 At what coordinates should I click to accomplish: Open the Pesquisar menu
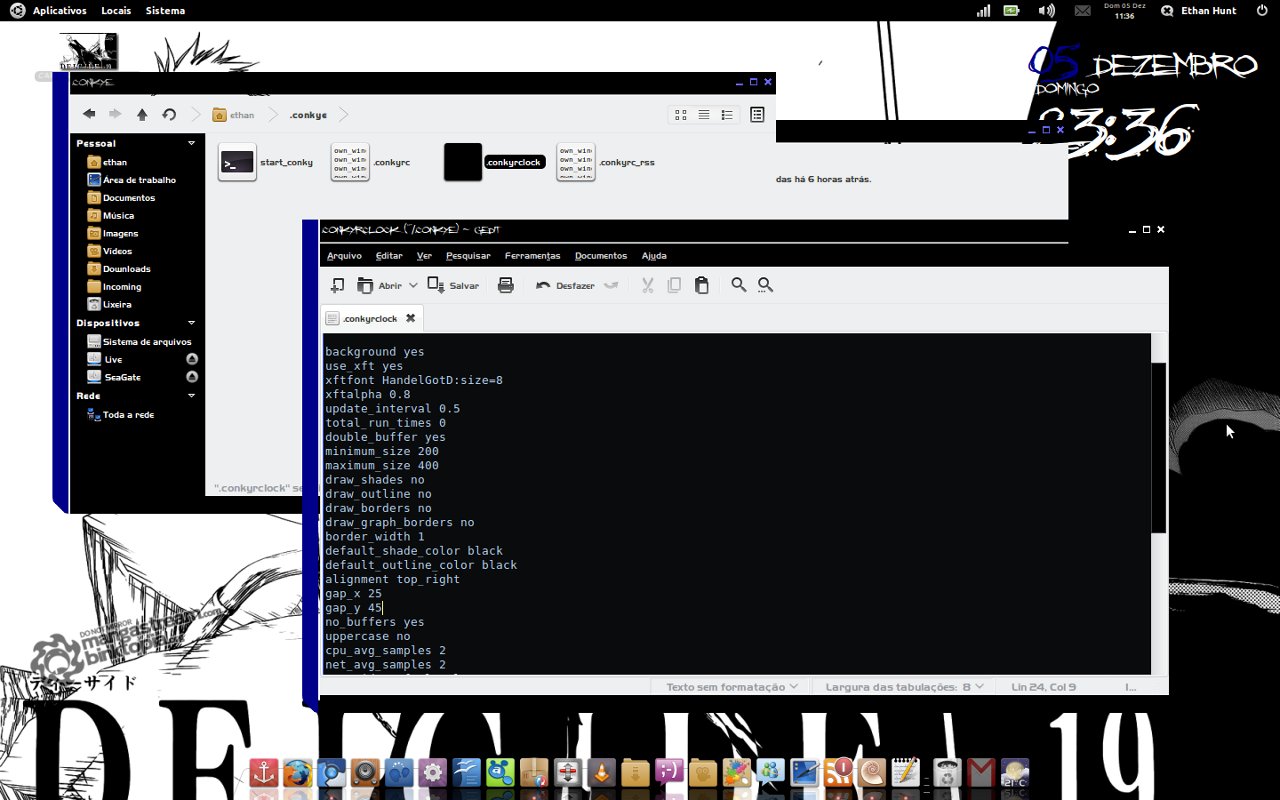(x=468, y=256)
